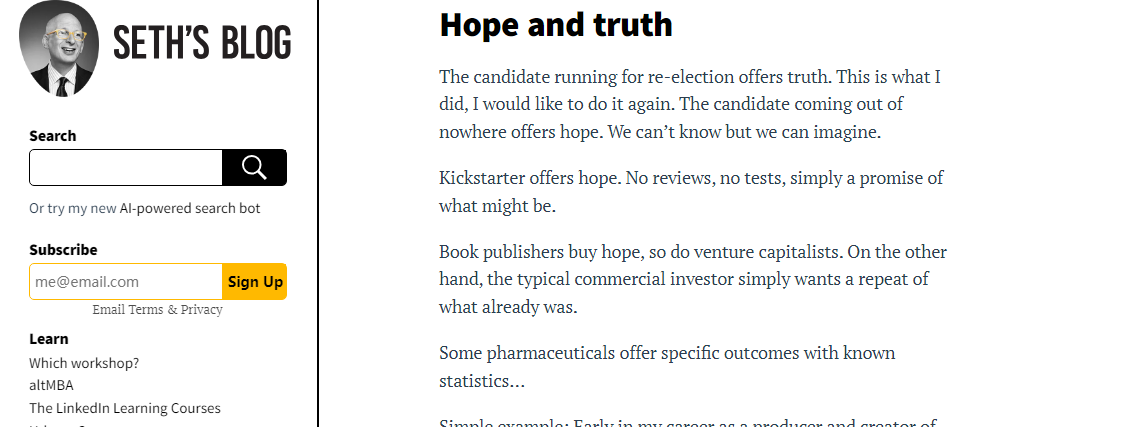Select the Which workshop? menu link

(84, 363)
